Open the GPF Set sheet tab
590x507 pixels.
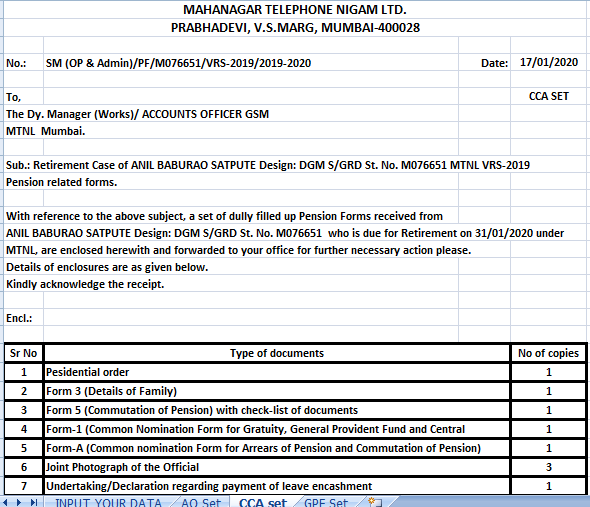[x=326, y=502]
